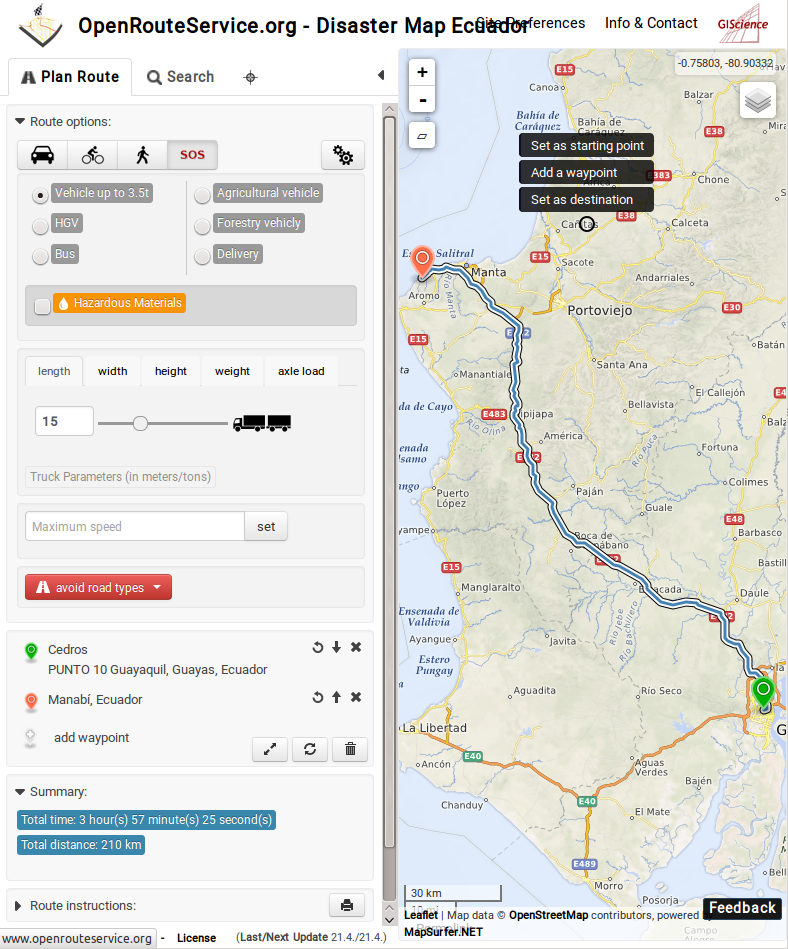Enable the Hazardous Materials checkbox
Viewport: 788px width, 949px height.
[43, 306]
